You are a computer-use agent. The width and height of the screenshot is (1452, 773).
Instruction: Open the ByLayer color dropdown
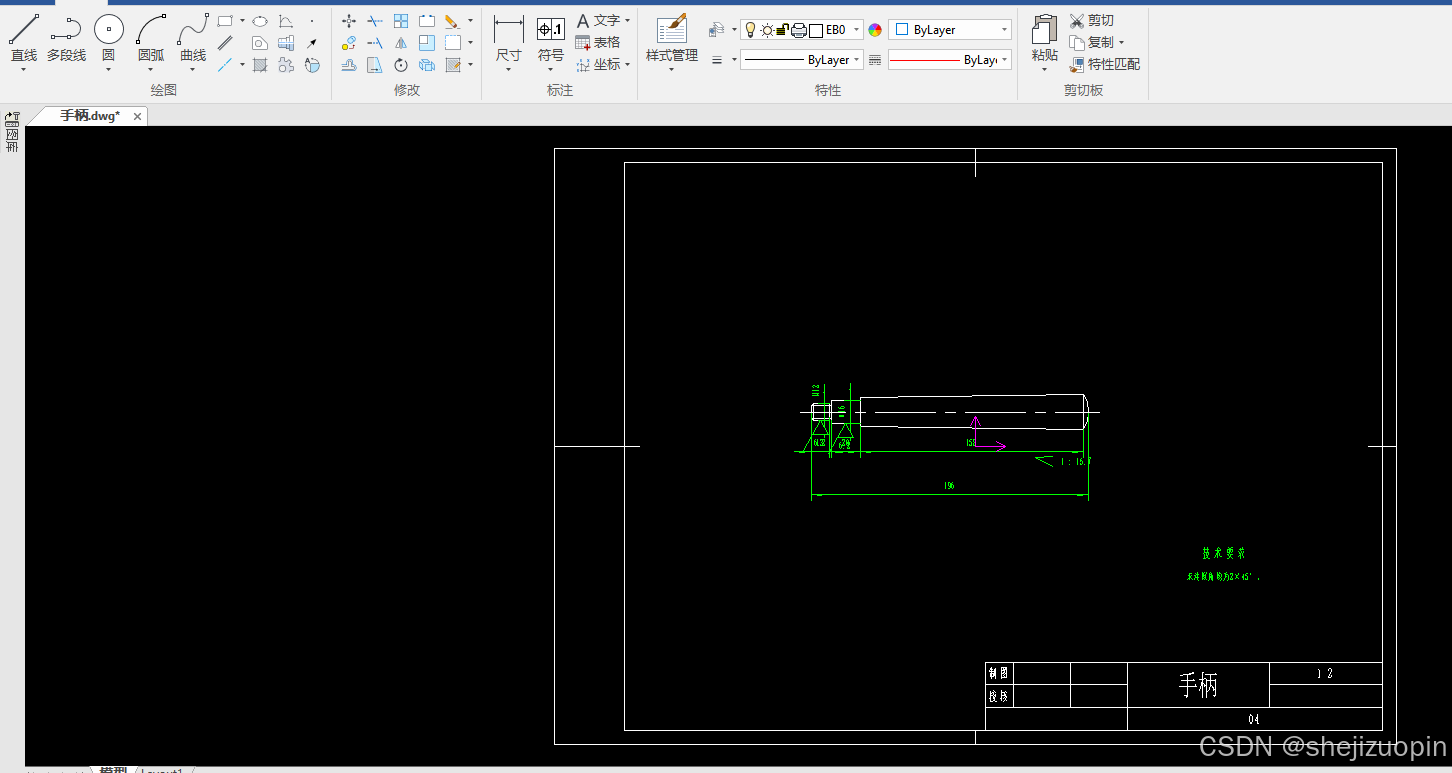coord(1004,30)
